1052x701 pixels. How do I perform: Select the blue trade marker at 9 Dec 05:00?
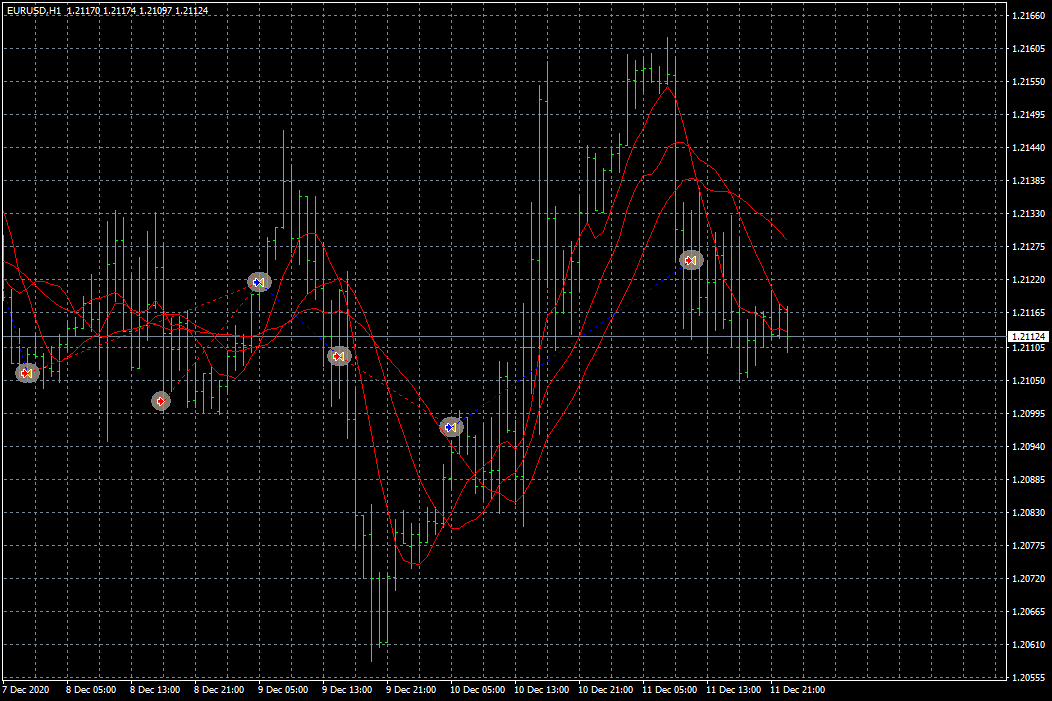pyautogui.click(x=259, y=282)
